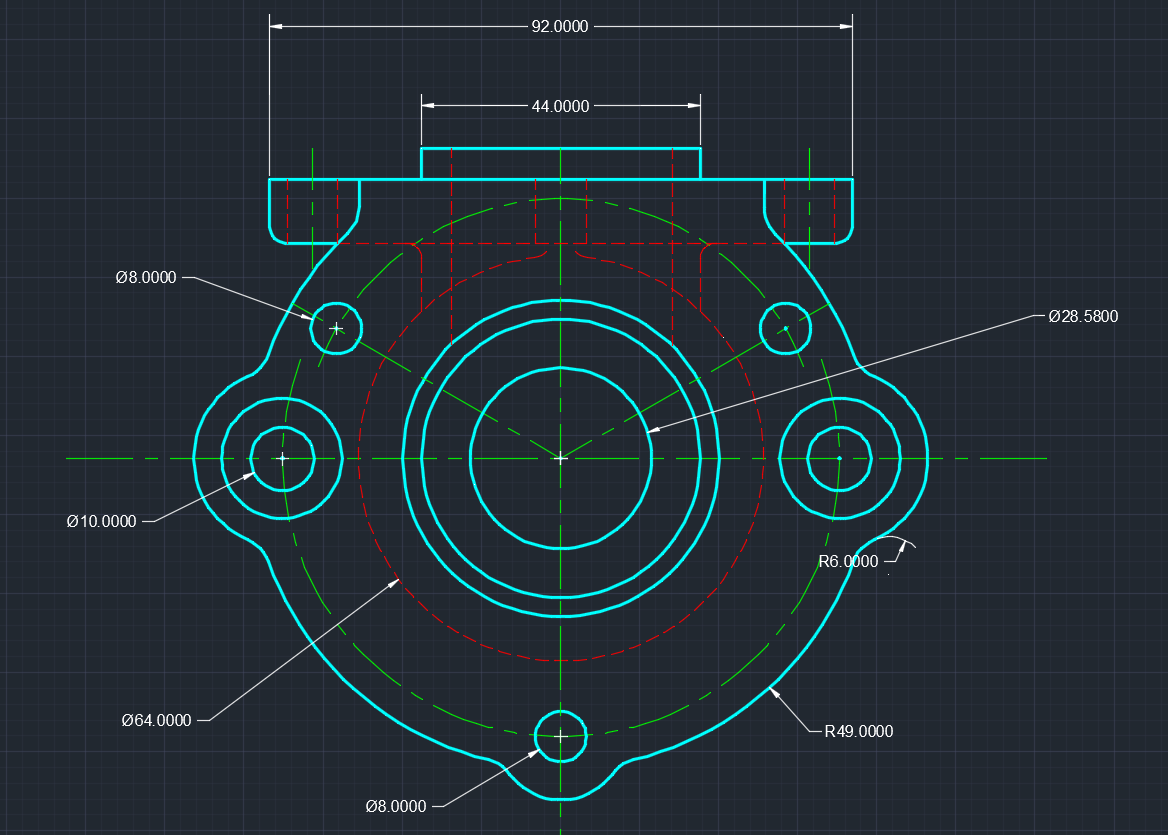Select the bottom Ø8.0000 dimension label
This screenshot has width=1168, height=835.
(x=396, y=806)
